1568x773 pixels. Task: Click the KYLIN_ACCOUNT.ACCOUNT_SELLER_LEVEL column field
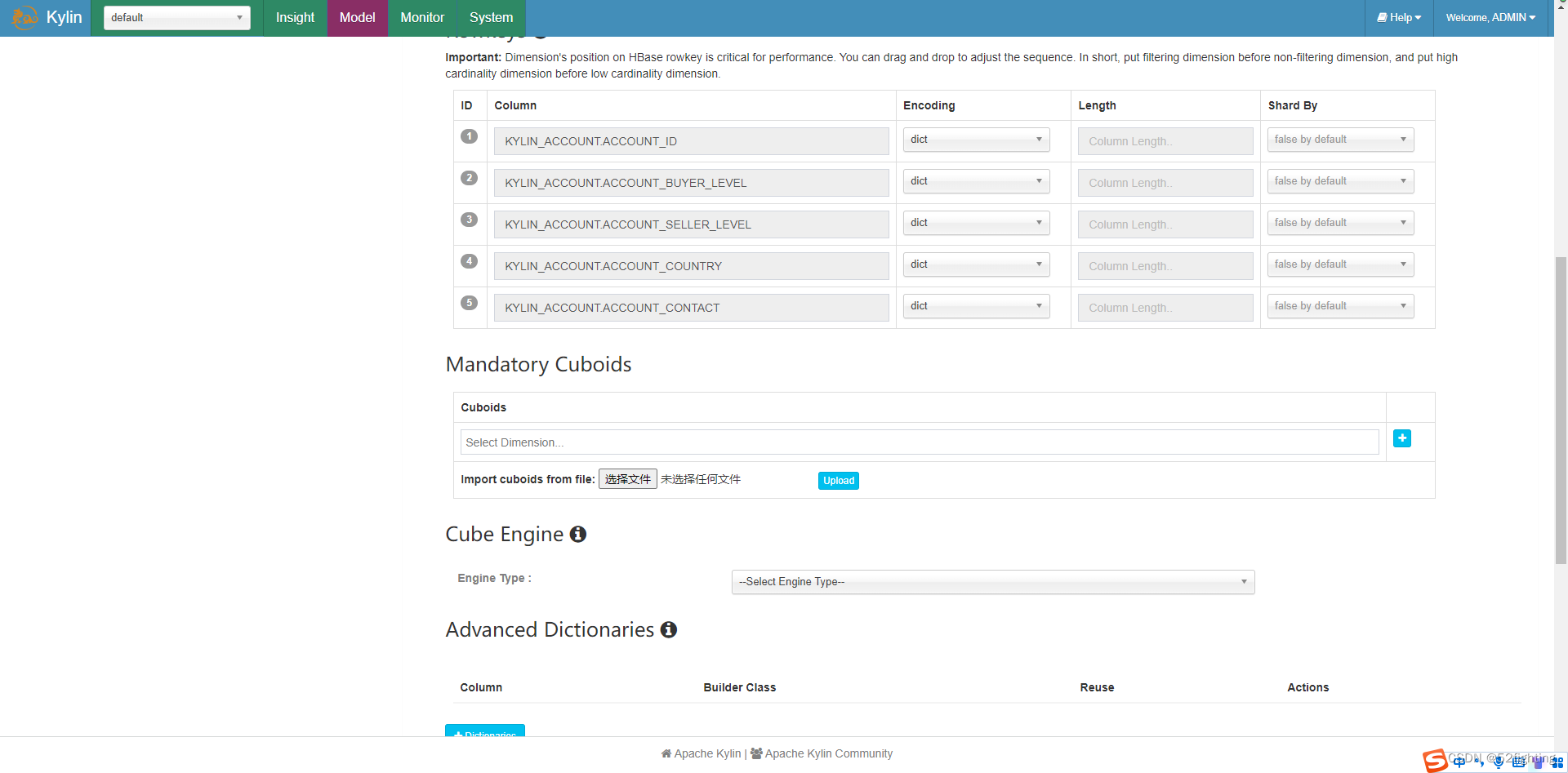coord(691,224)
